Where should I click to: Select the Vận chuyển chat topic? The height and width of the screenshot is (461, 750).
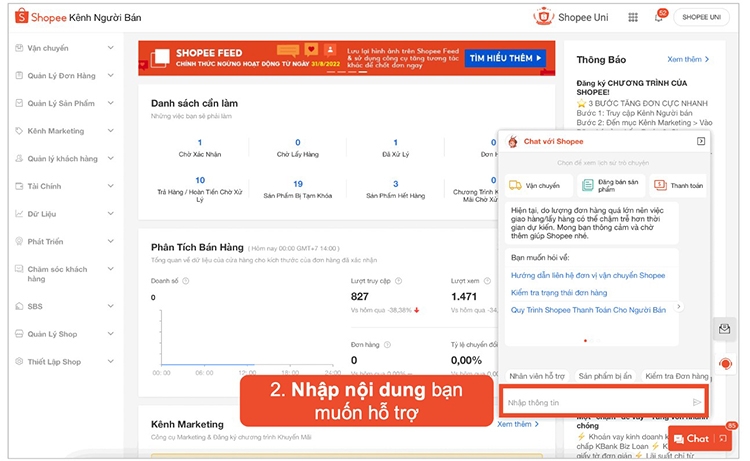coord(539,186)
